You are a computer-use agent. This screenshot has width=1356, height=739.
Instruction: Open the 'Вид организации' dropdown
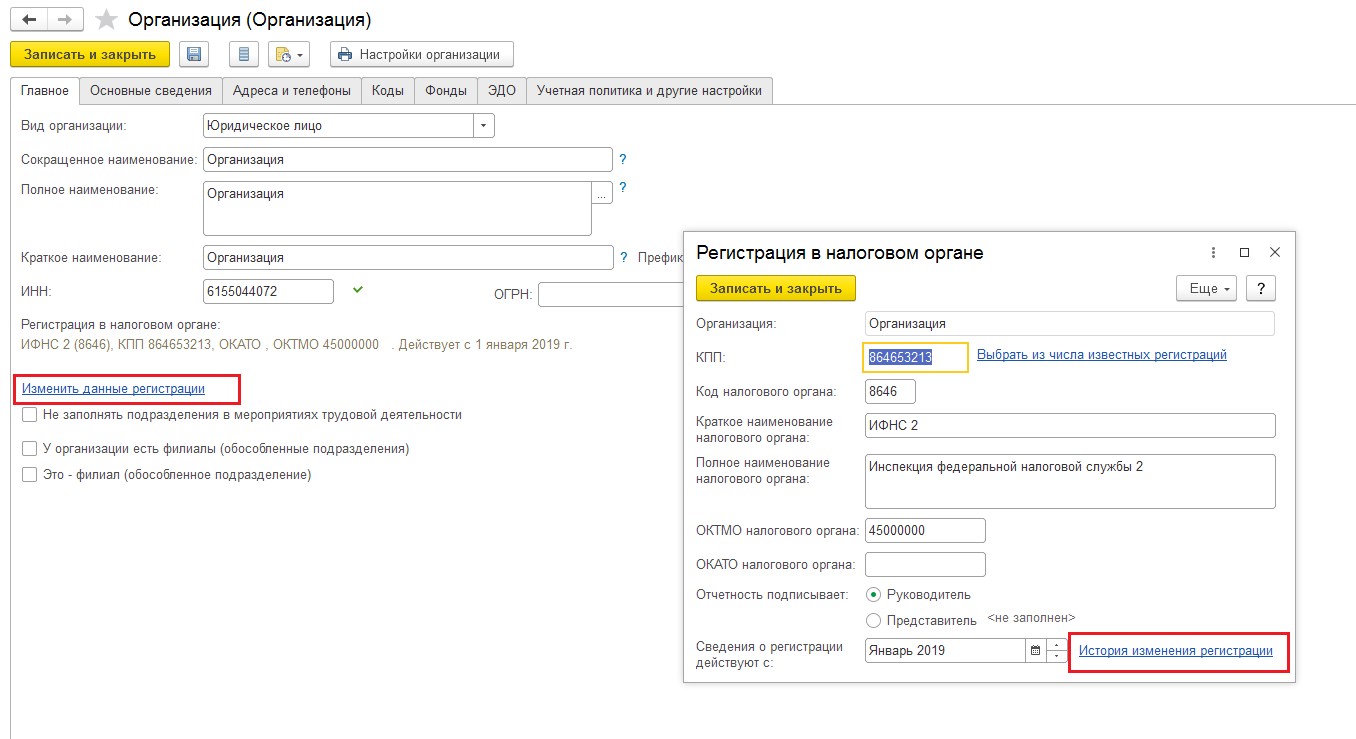point(483,125)
